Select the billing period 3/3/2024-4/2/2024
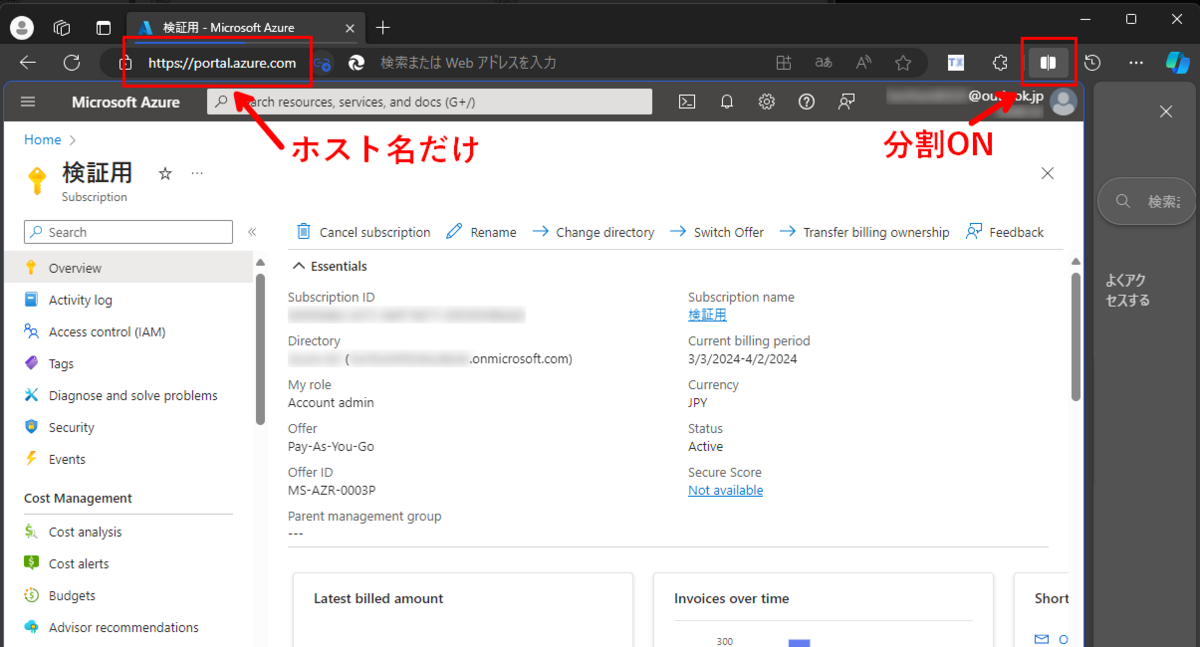 click(x=742, y=359)
